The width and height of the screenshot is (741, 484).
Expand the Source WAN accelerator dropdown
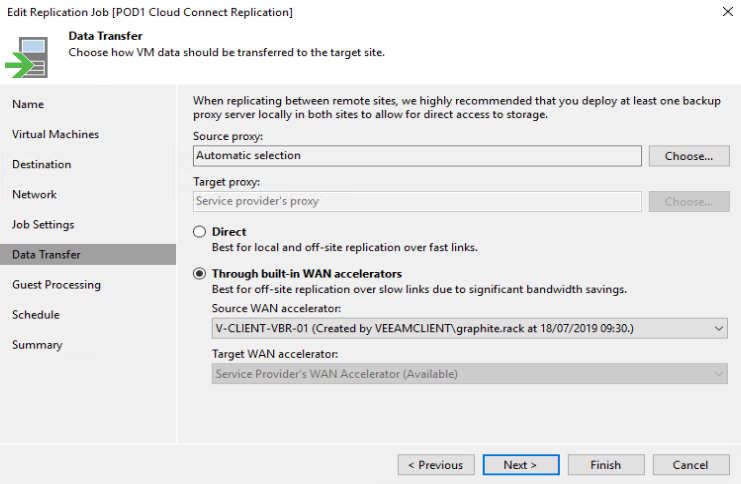tap(720, 328)
